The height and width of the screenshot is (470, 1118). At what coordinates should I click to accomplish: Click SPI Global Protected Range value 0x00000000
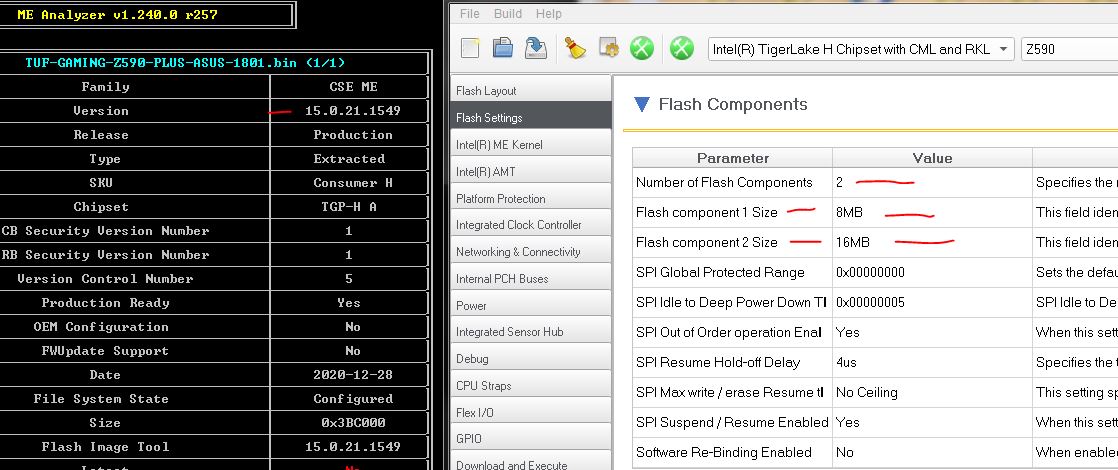tap(932, 272)
